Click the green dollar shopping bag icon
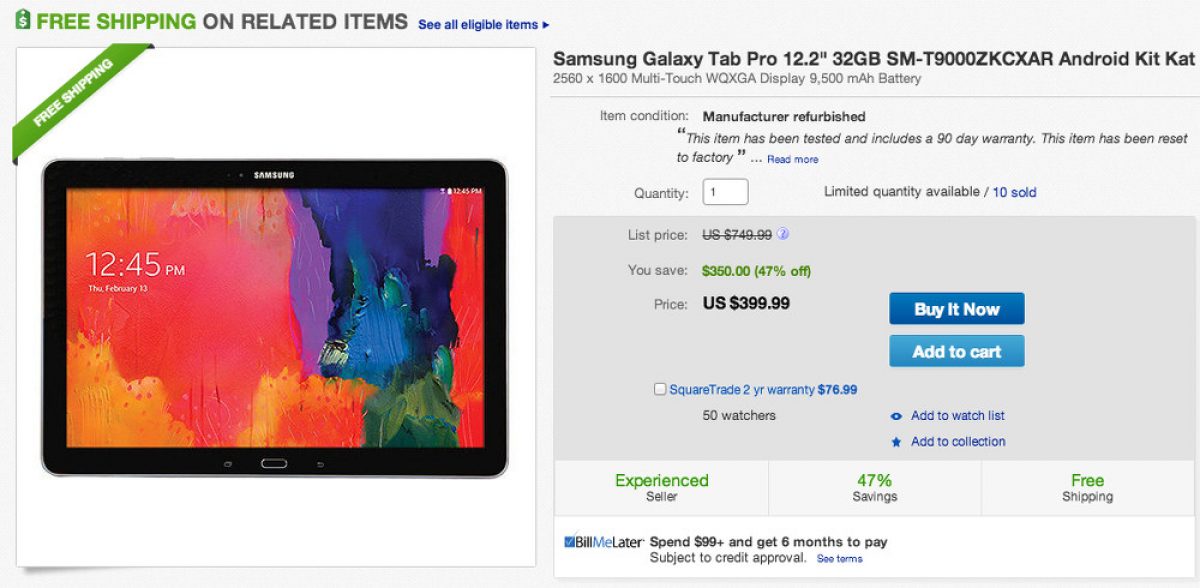Image resolution: width=1200 pixels, height=588 pixels. click(x=21, y=20)
